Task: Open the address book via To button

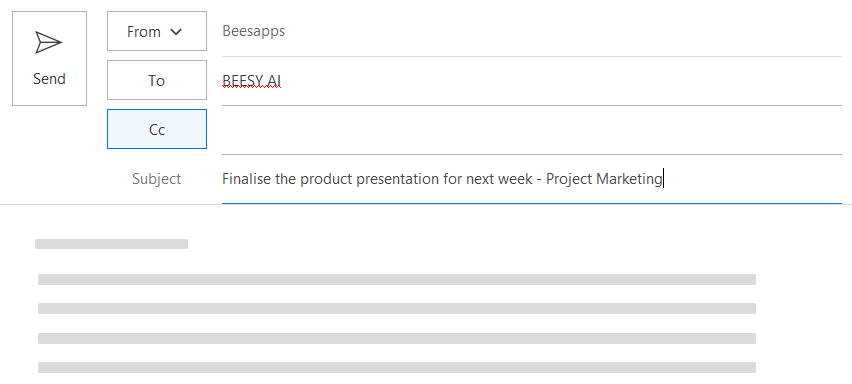Action: (x=156, y=80)
